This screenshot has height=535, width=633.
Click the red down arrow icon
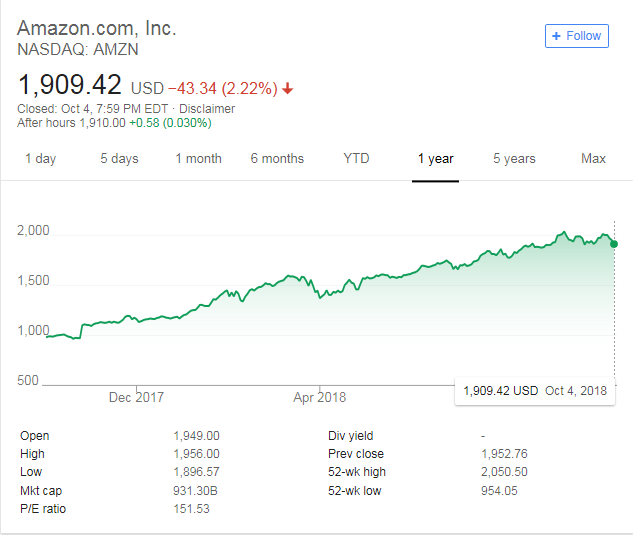(x=288, y=88)
